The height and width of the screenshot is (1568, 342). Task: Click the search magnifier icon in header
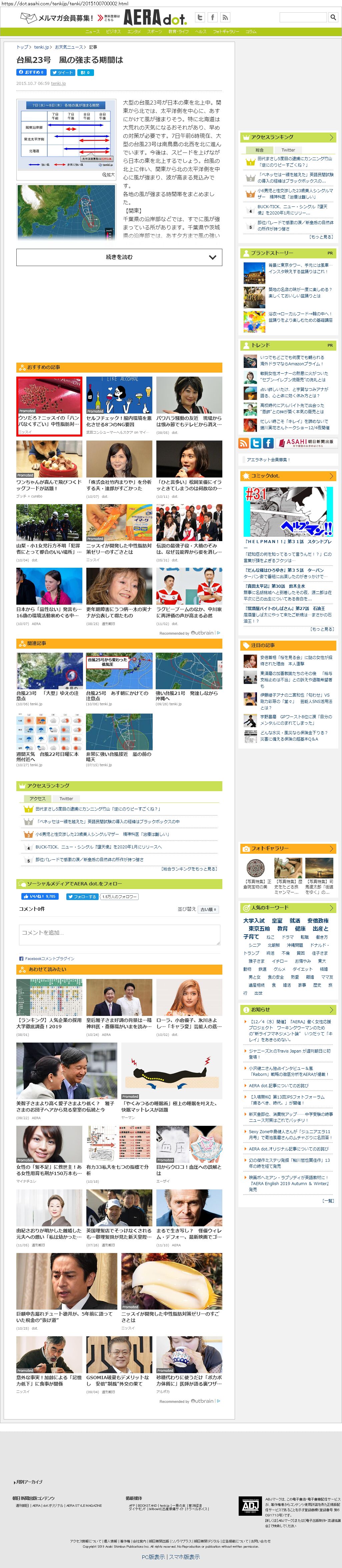point(333,18)
